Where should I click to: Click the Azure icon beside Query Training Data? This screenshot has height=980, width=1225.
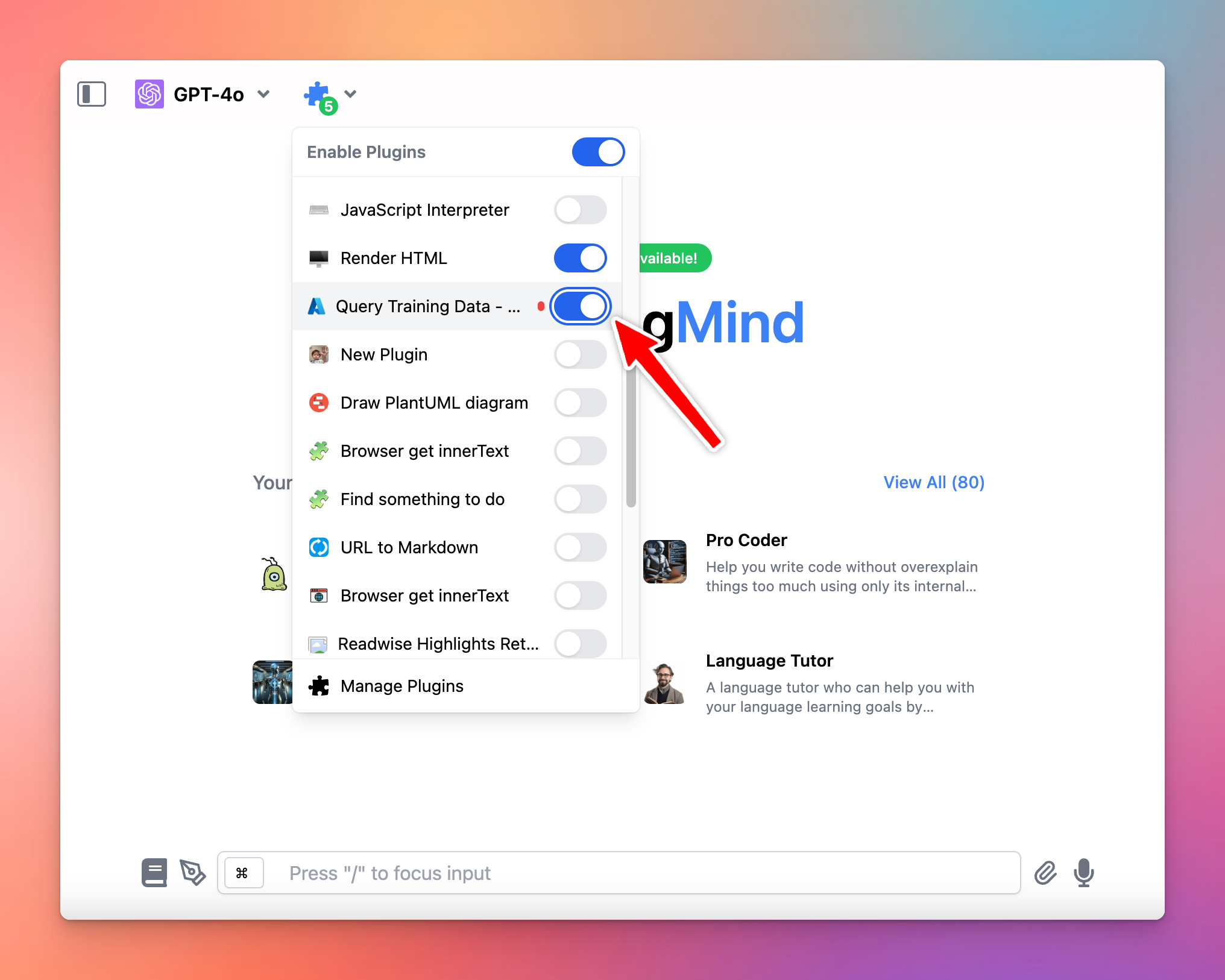[316, 306]
